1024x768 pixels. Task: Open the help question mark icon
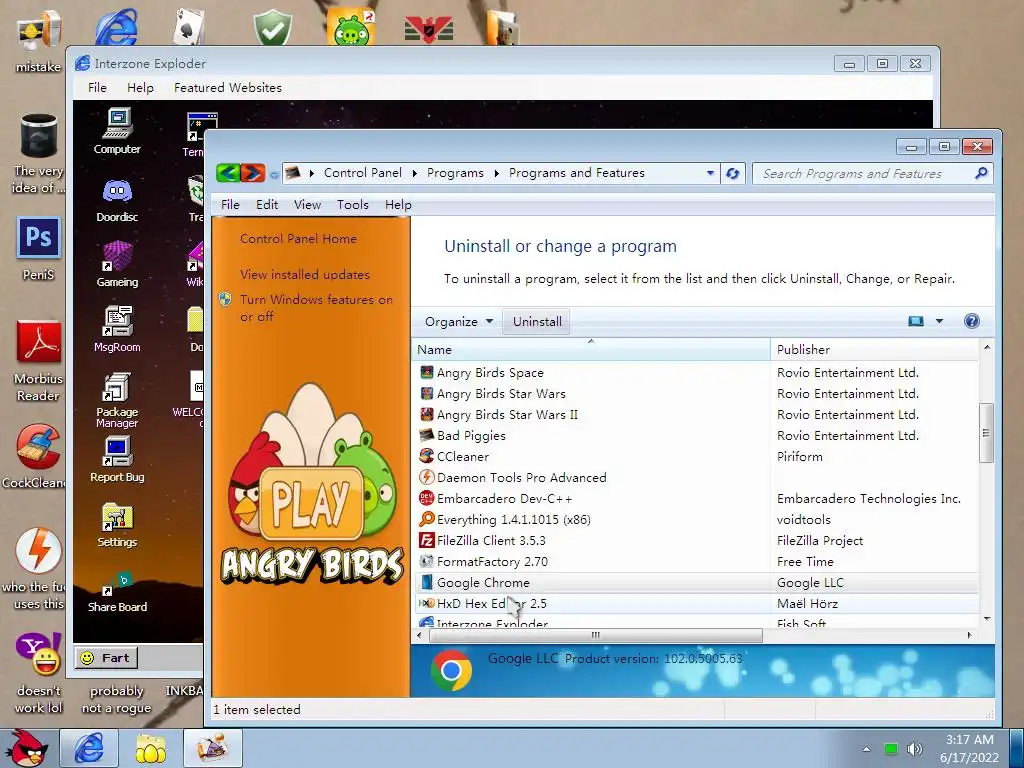(x=972, y=321)
